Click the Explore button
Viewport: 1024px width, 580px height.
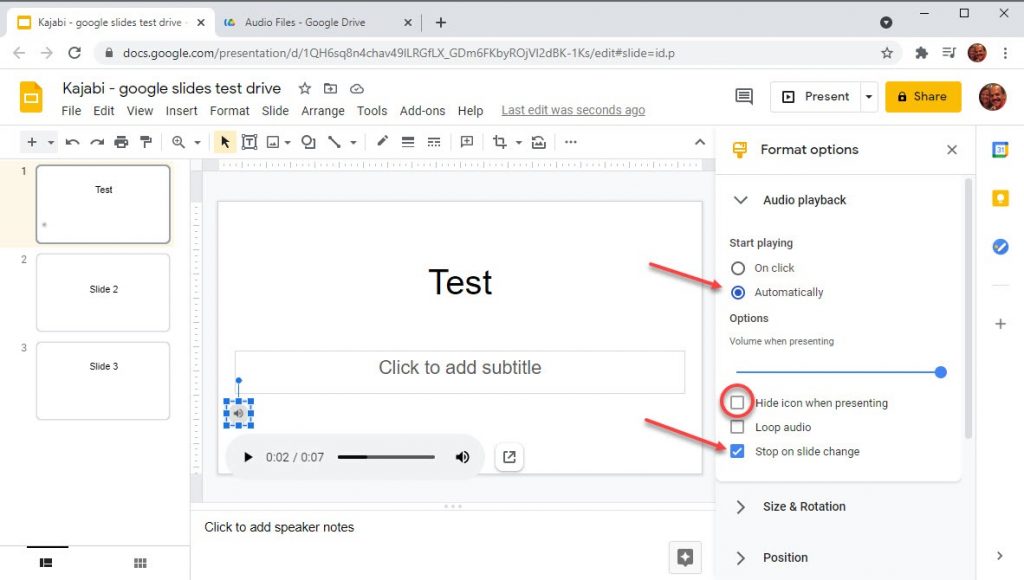(x=685, y=557)
